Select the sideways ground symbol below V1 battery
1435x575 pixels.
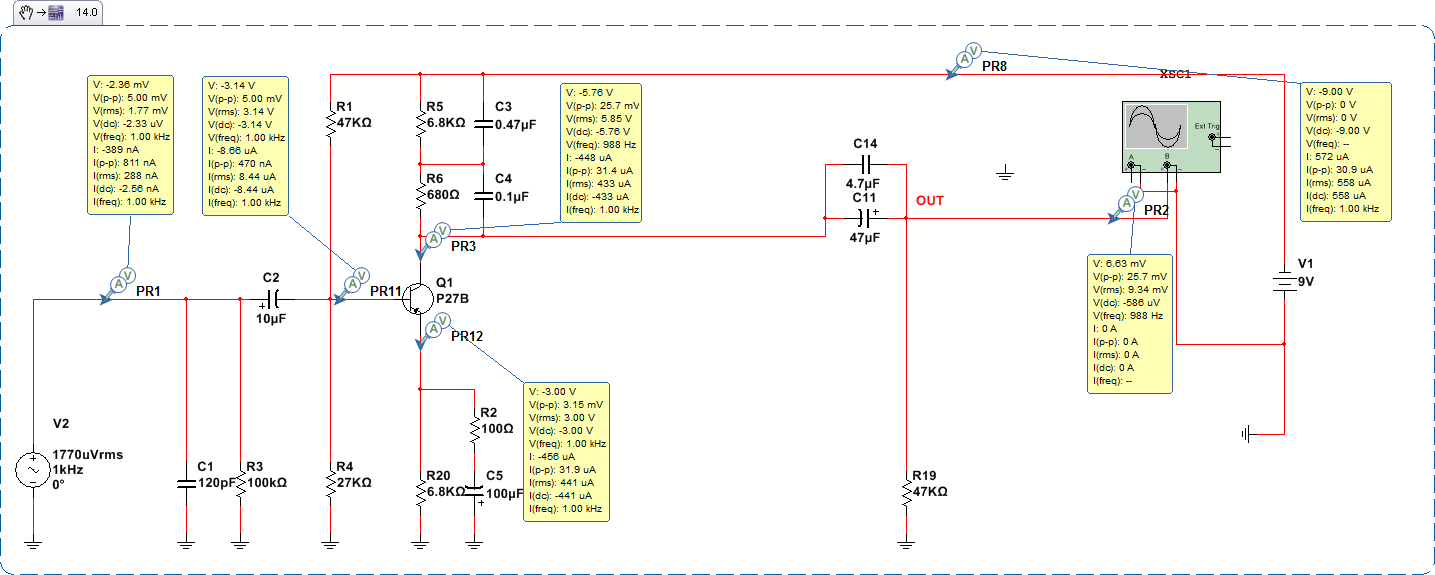pos(1246,433)
